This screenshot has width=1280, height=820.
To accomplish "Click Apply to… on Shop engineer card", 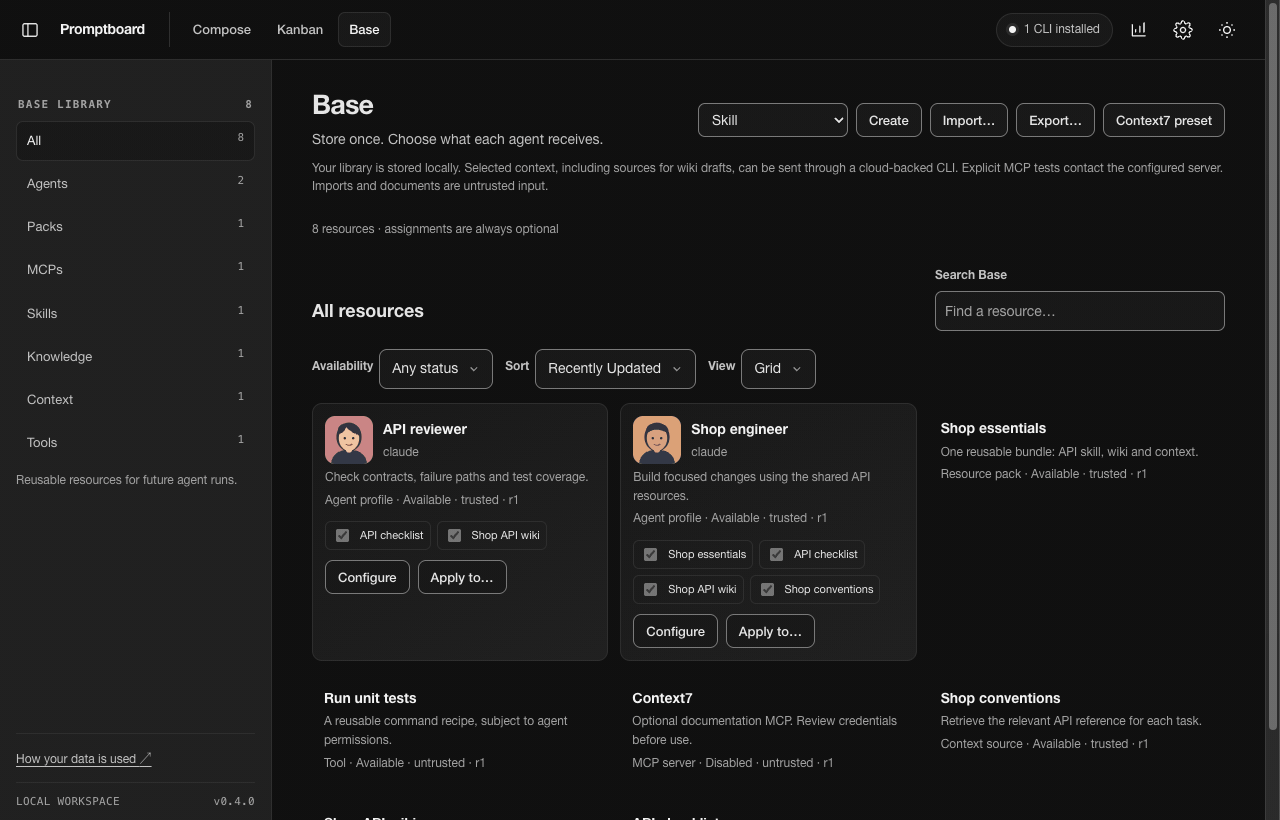I will tap(770, 632).
